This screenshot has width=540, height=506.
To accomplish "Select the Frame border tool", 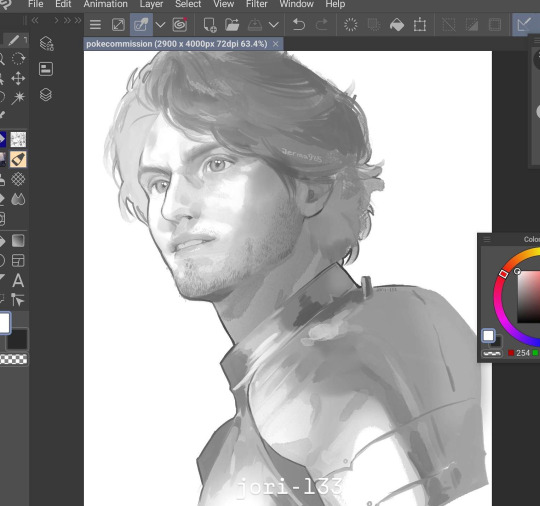I will [18, 260].
